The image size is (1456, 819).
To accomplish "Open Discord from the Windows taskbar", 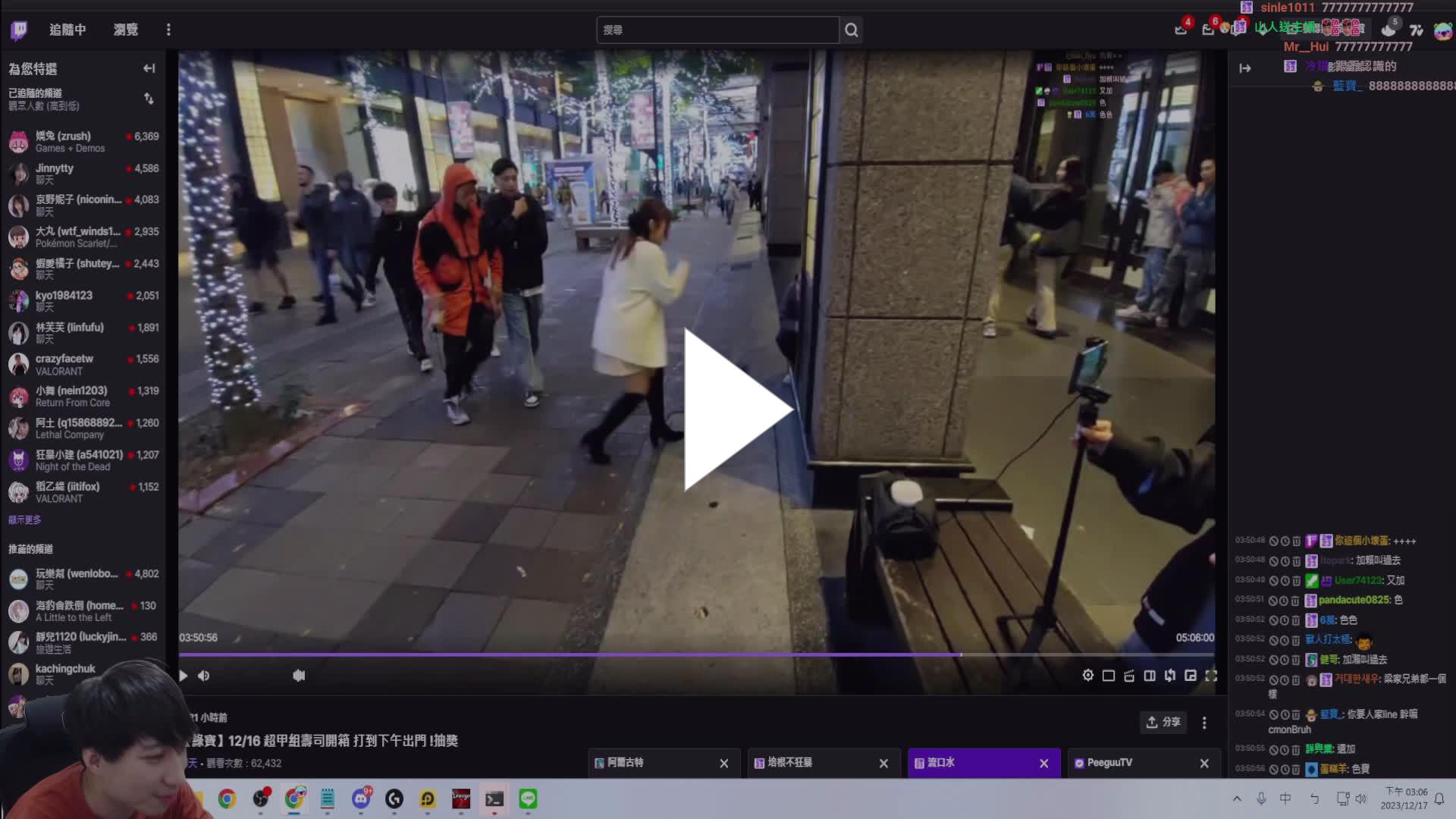I will [360, 799].
